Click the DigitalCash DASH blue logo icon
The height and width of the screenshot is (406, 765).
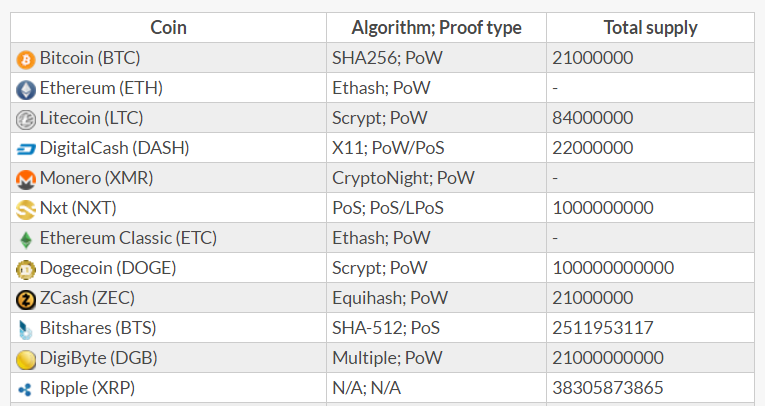pos(26,149)
